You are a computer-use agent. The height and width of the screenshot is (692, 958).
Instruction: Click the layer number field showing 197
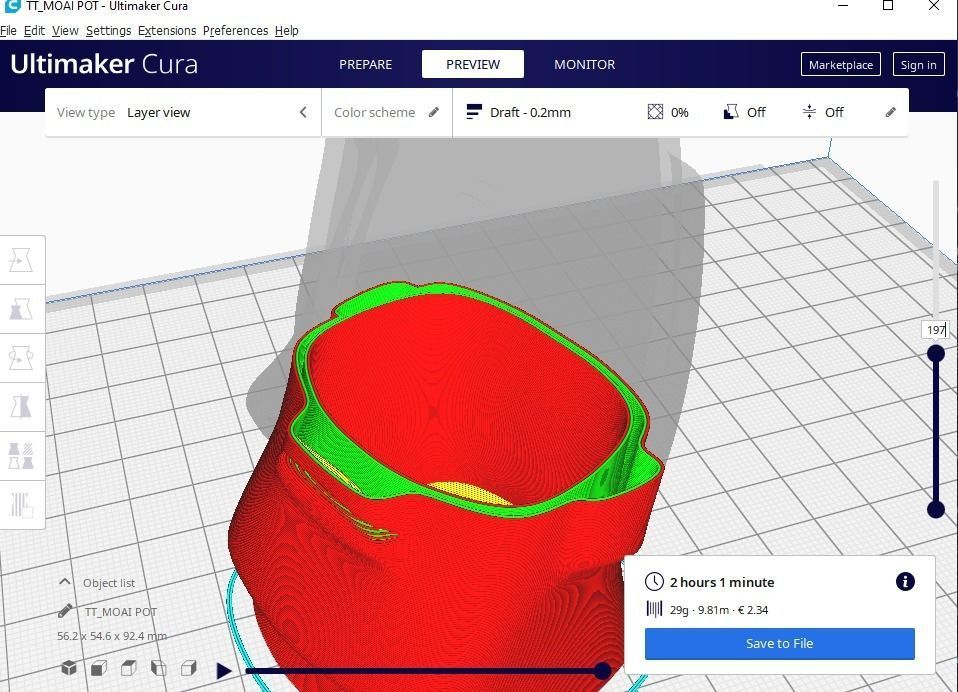(935, 330)
